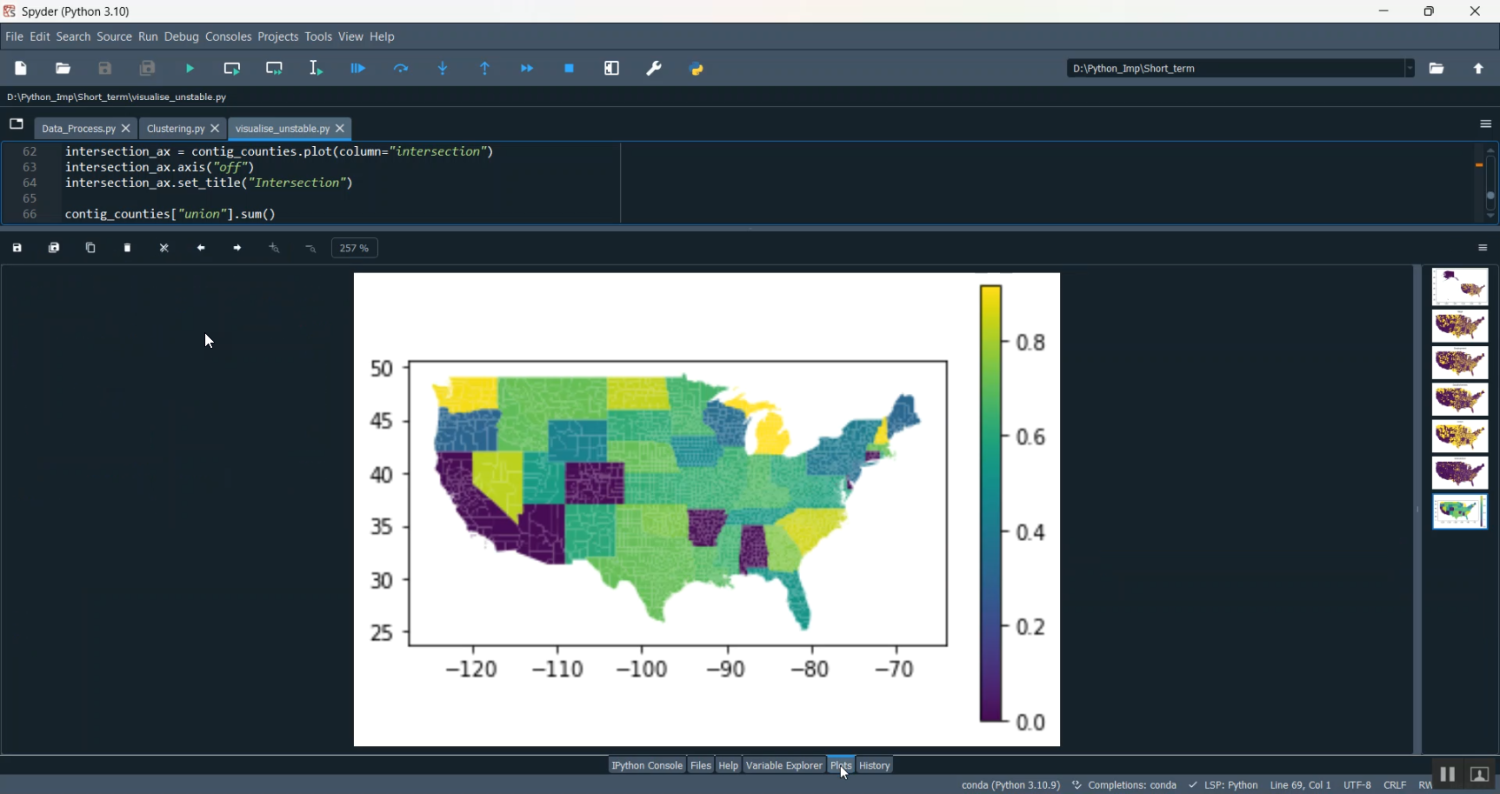The width and height of the screenshot is (1500, 794).
Task: Switch to the IPython Console pane
Action: tap(646, 765)
